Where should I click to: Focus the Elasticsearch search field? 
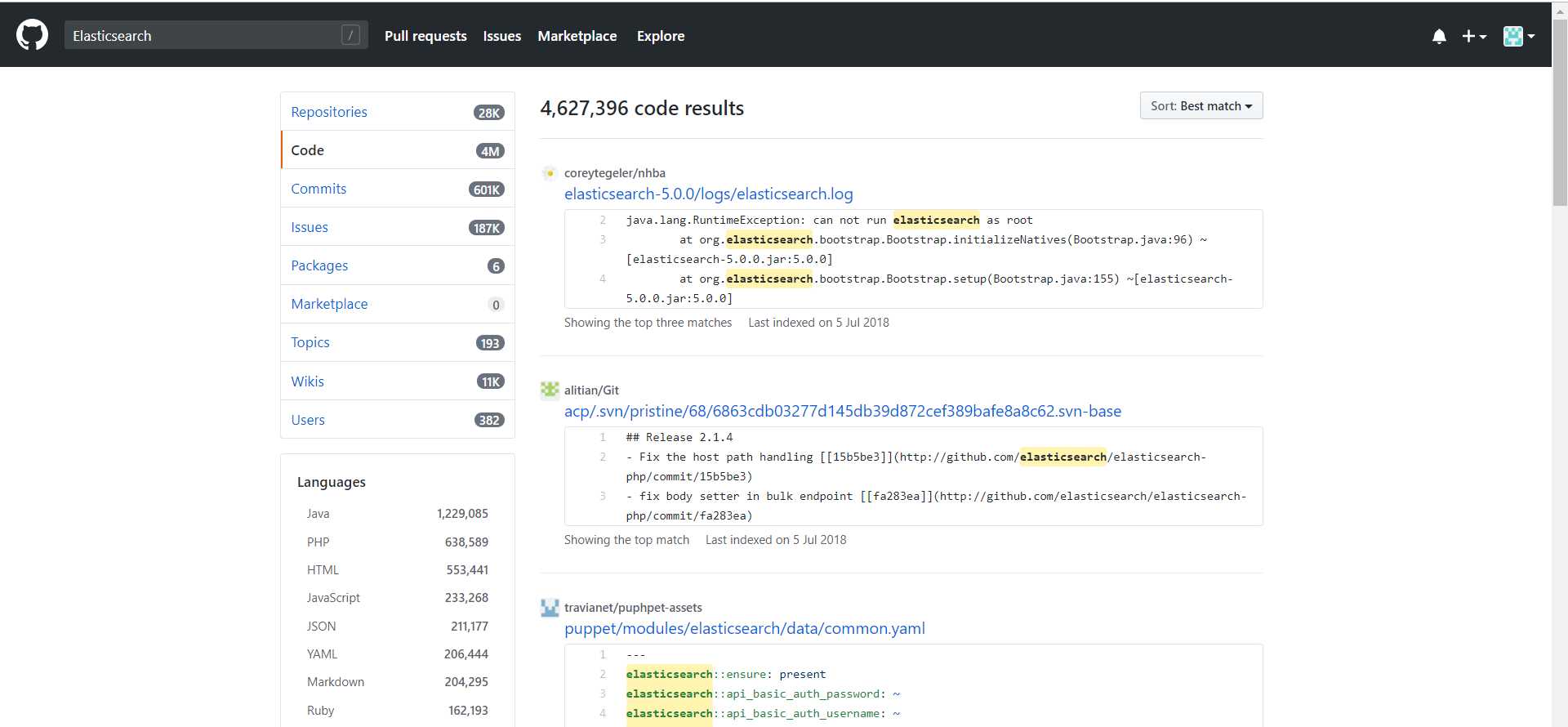tap(216, 35)
